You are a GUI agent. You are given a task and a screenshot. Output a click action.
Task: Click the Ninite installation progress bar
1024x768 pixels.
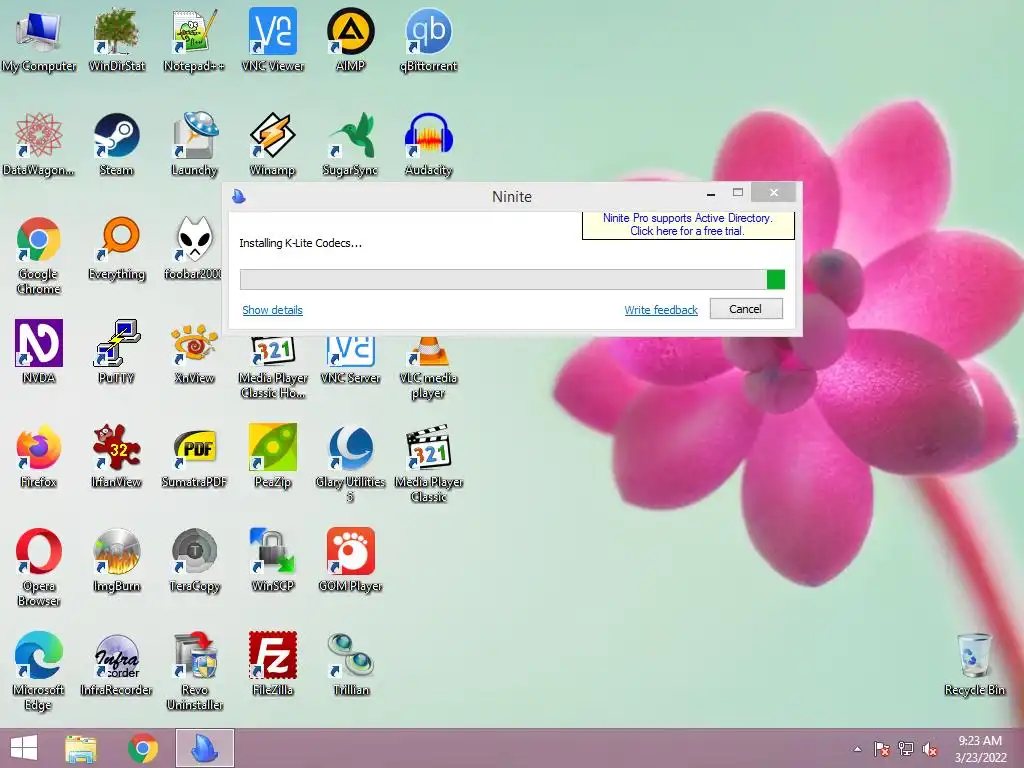[x=512, y=279]
